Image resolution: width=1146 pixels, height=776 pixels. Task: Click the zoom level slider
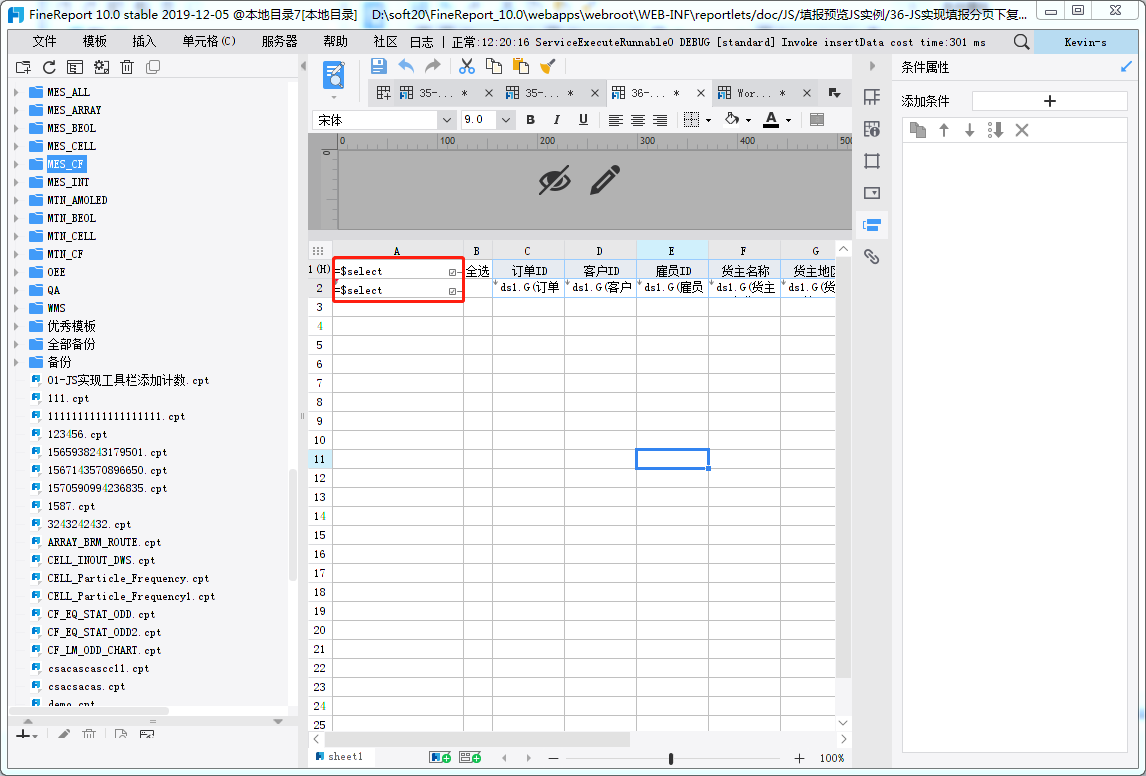tap(671, 758)
